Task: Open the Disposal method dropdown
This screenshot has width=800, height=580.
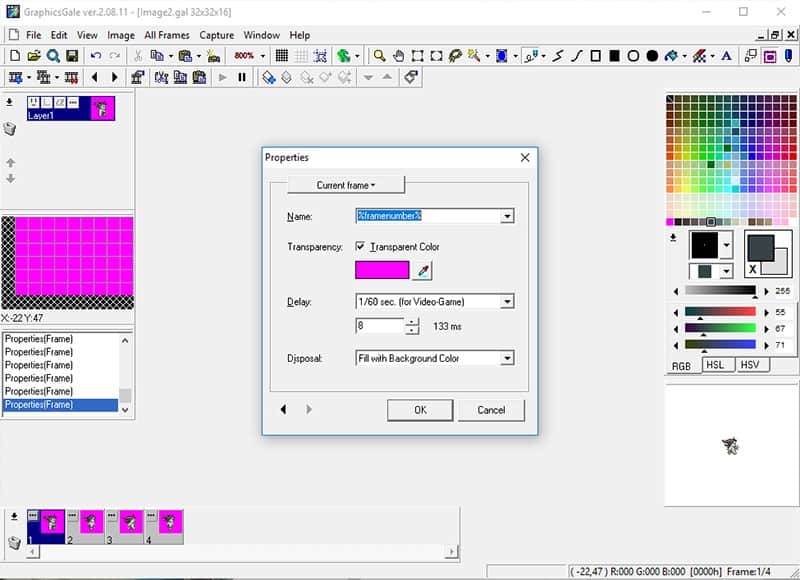Action: click(507, 358)
